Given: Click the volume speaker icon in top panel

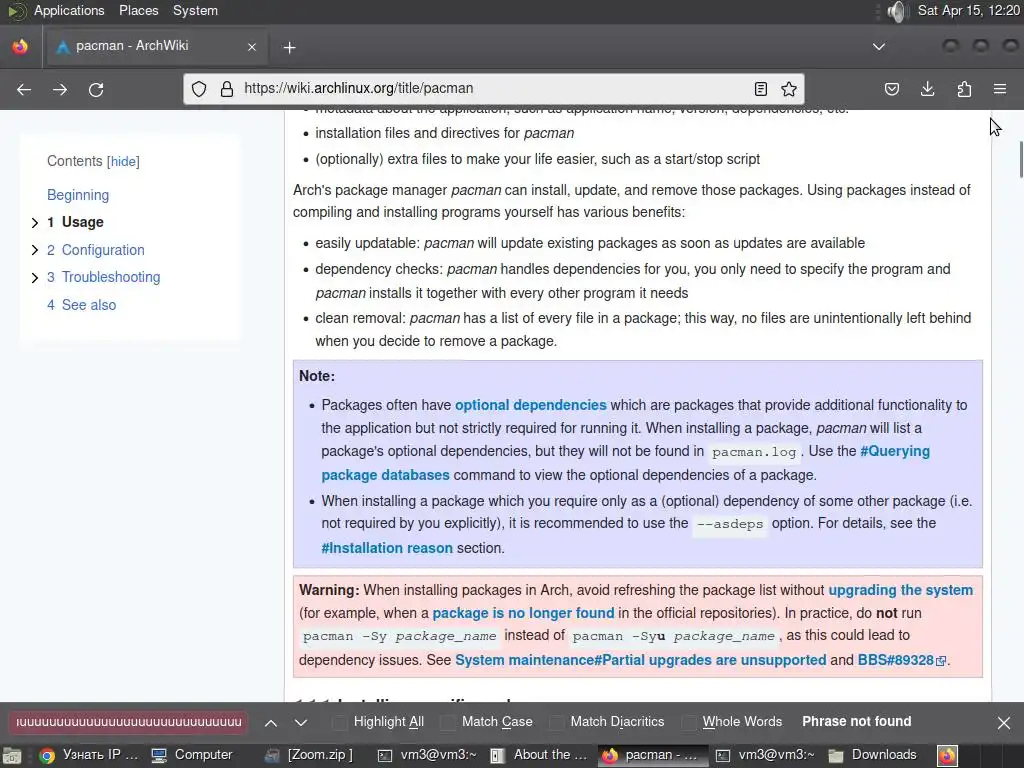Looking at the screenshot, I should click(x=897, y=11).
